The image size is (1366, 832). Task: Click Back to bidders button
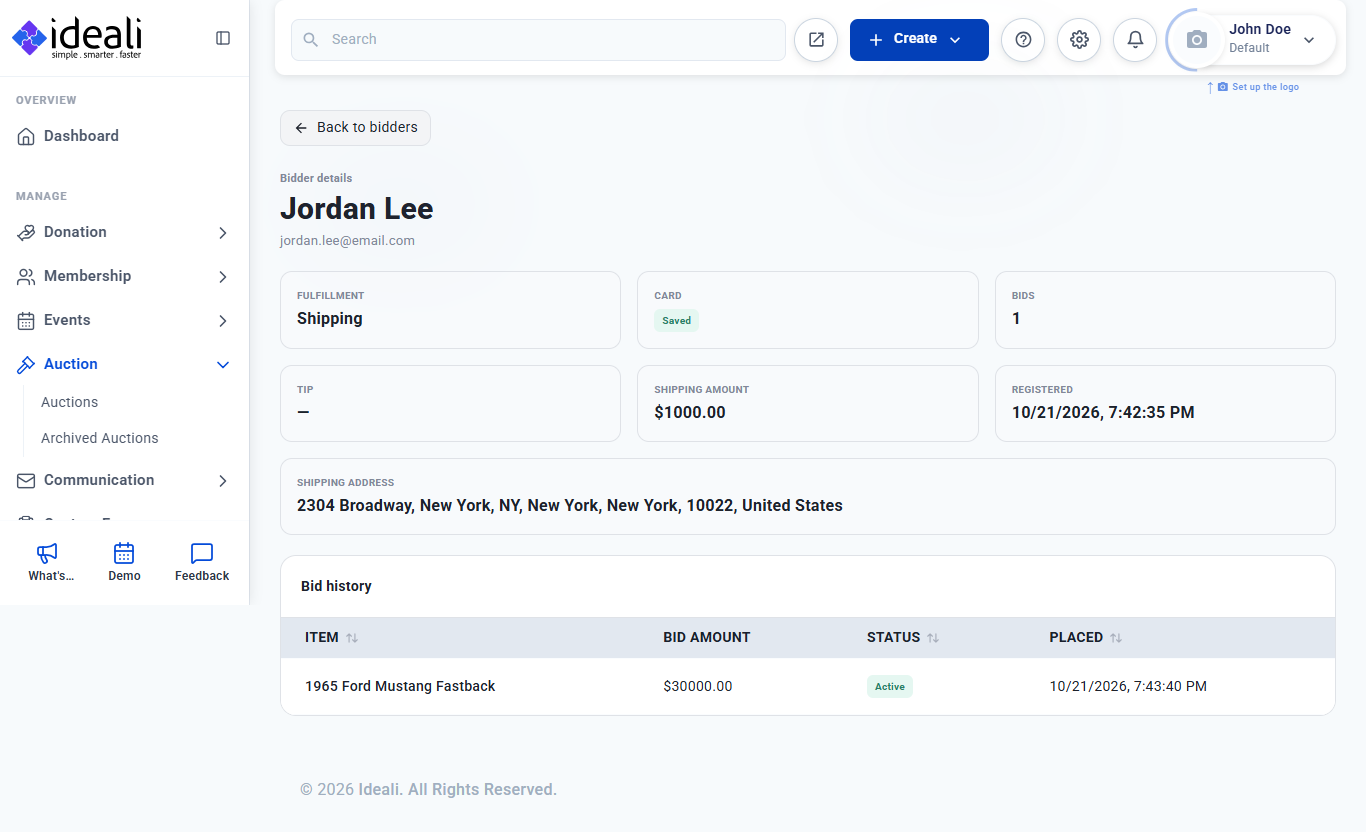pos(355,128)
